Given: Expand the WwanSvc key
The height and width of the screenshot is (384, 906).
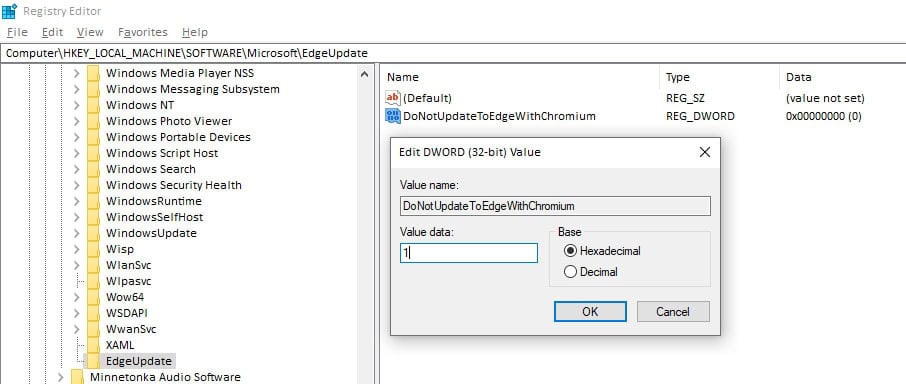Looking at the screenshot, I should [x=76, y=329].
